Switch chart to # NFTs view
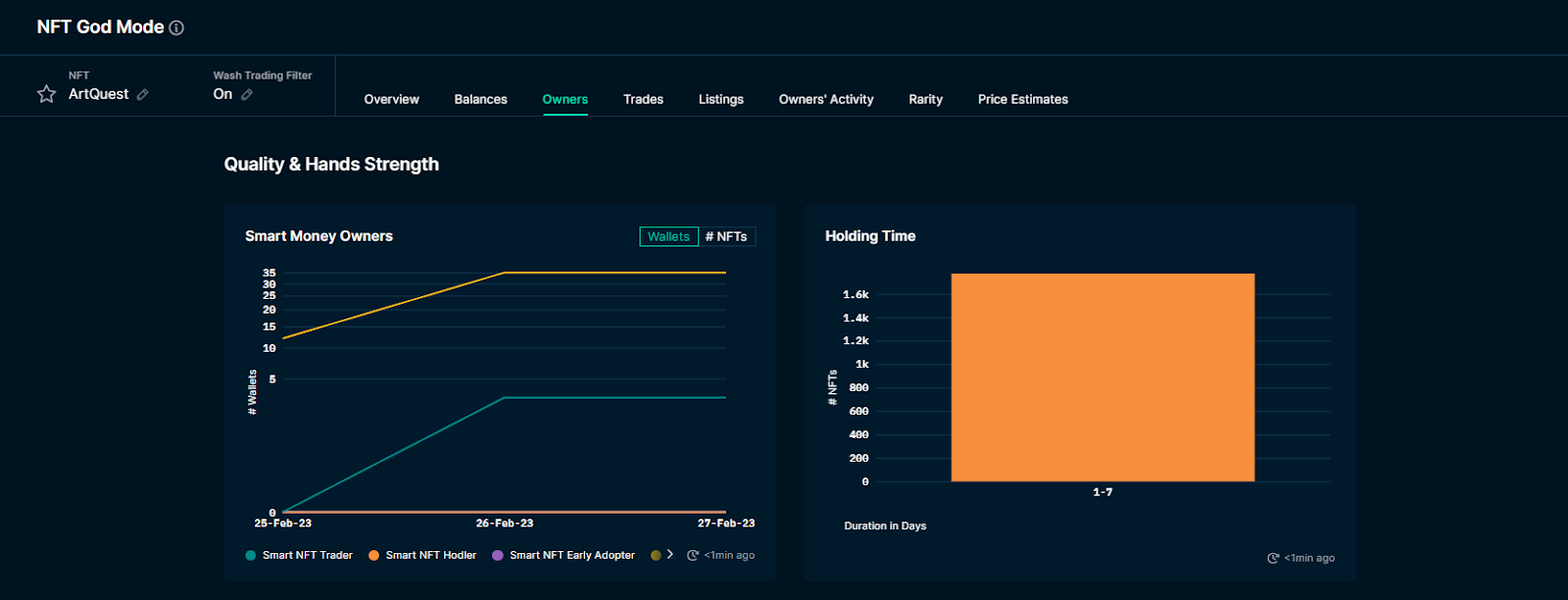This screenshot has width=1568, height=600. [726, 237]
